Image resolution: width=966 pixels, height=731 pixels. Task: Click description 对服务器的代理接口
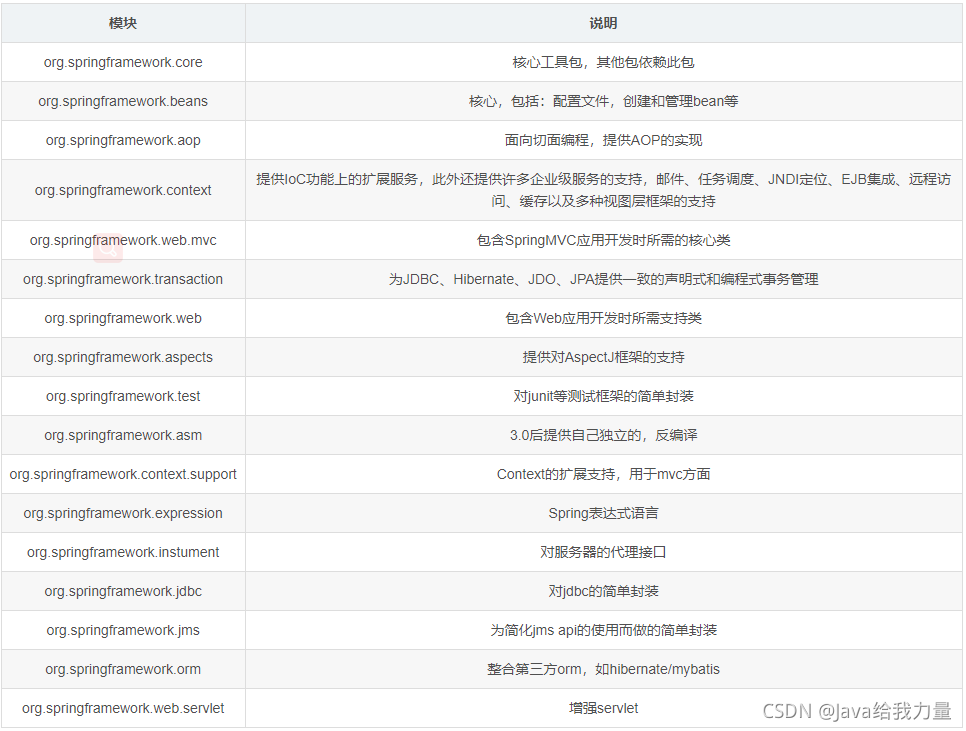pyautogui.click(x=603, y=552)
